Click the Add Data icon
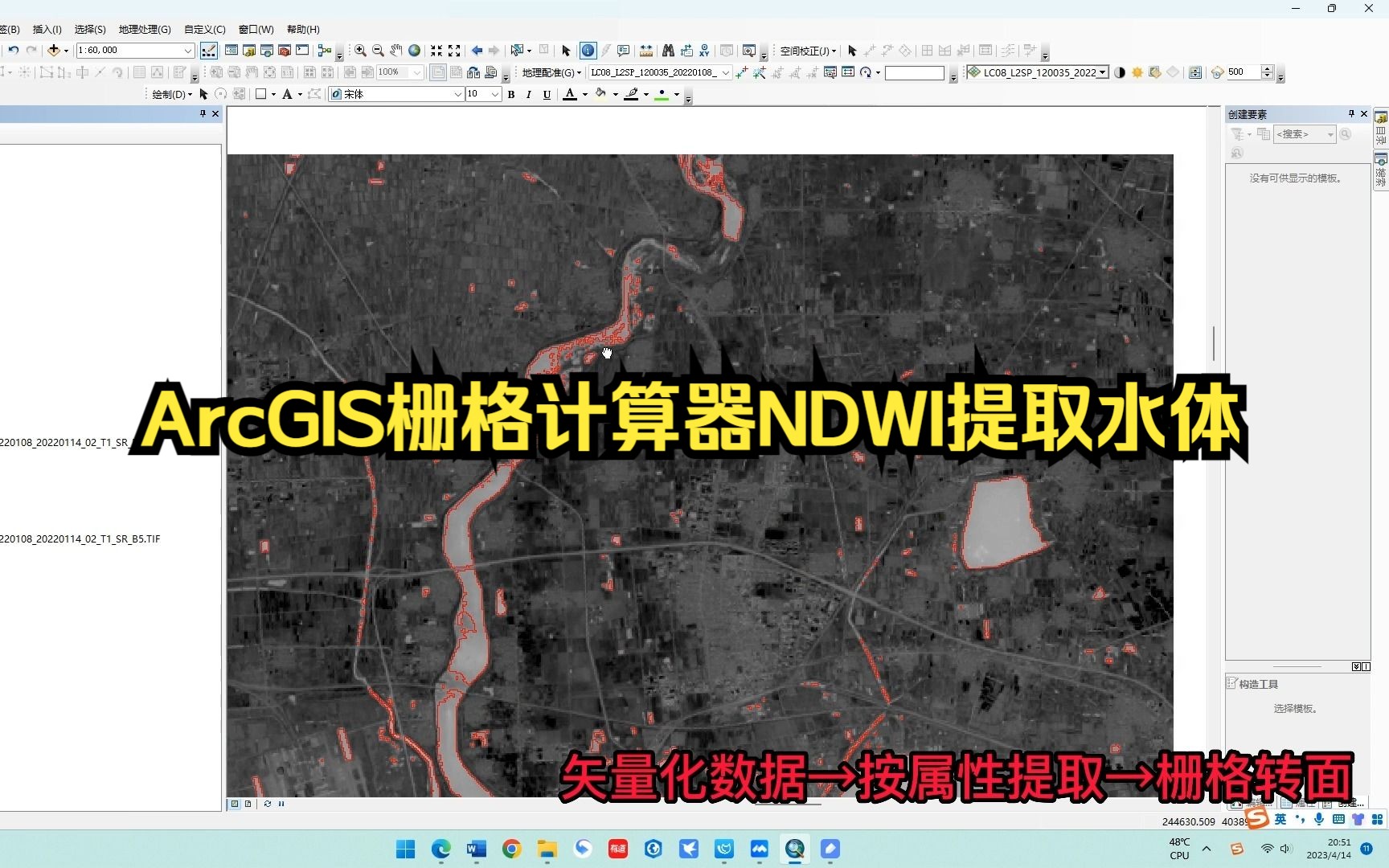Viewport: 1389px width, 868px height. click(x=54, y=50)
